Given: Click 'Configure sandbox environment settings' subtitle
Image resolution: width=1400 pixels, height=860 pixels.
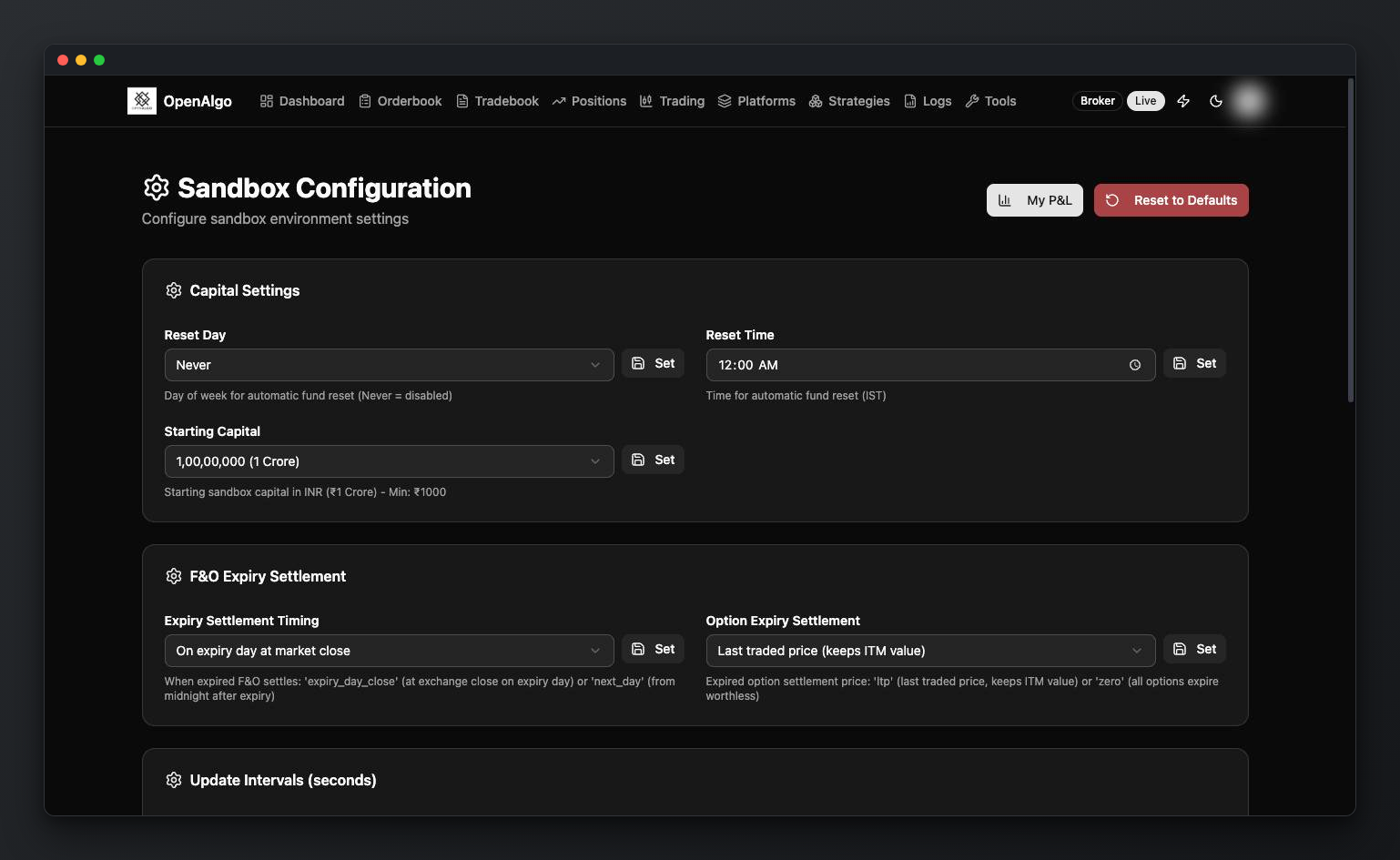Looking at the screenshot, I should point(275,218).
